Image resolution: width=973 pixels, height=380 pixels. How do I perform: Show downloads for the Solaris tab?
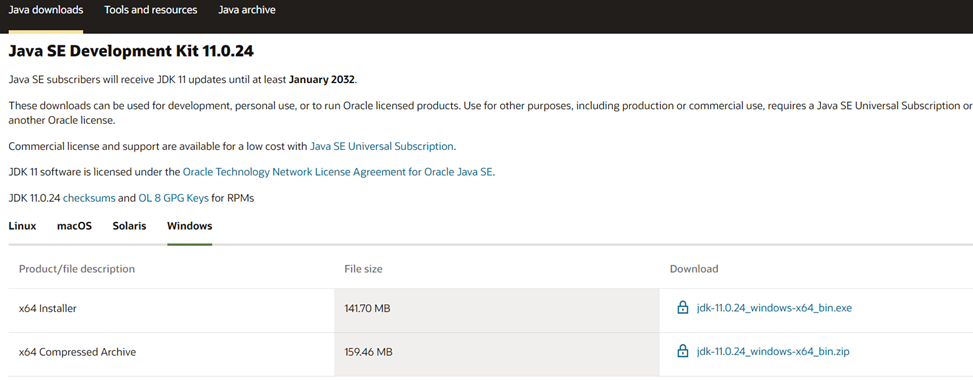[129, 226]
